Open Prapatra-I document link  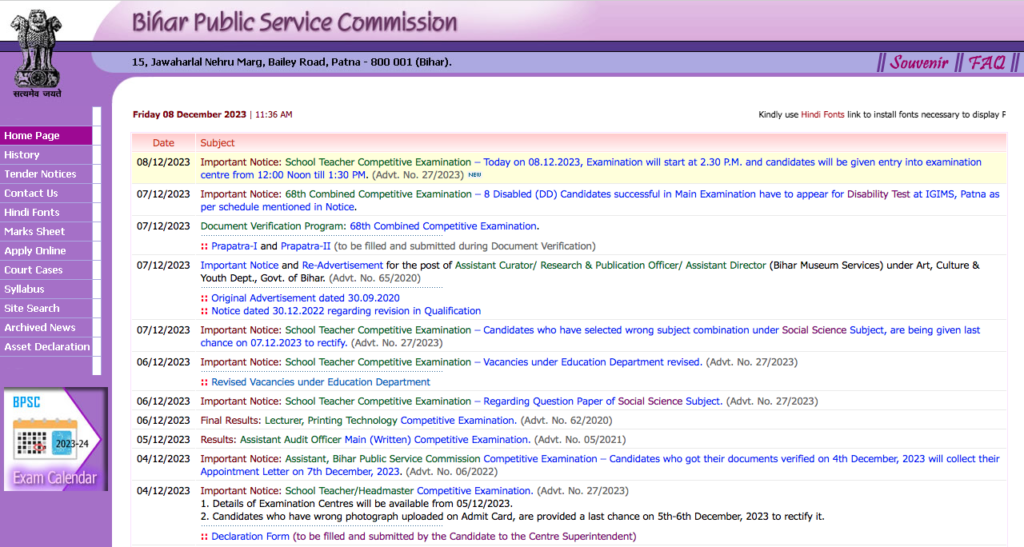[234, 246]
